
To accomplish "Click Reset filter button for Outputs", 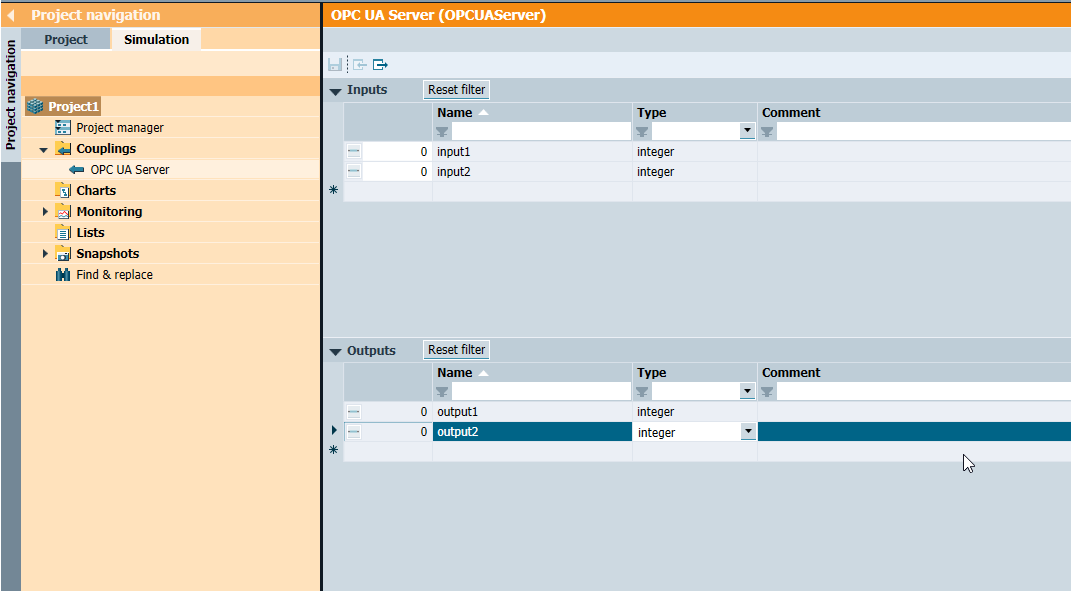I will pos(456,350).
